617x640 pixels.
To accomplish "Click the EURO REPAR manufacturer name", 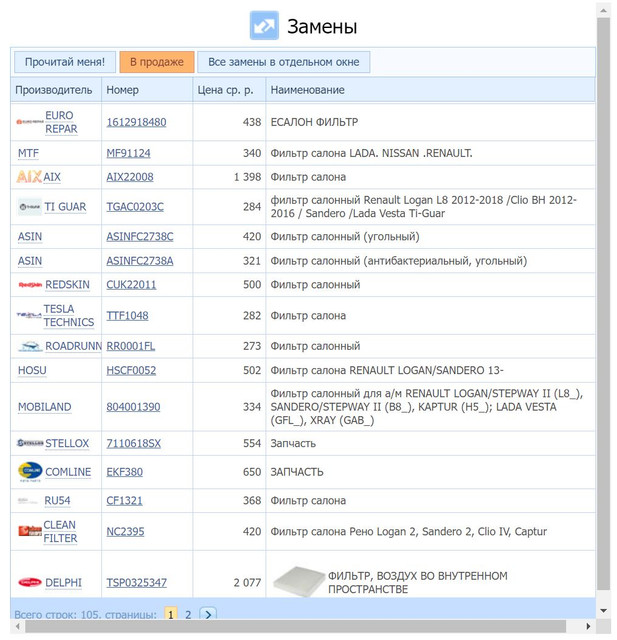I will [61, 122].
